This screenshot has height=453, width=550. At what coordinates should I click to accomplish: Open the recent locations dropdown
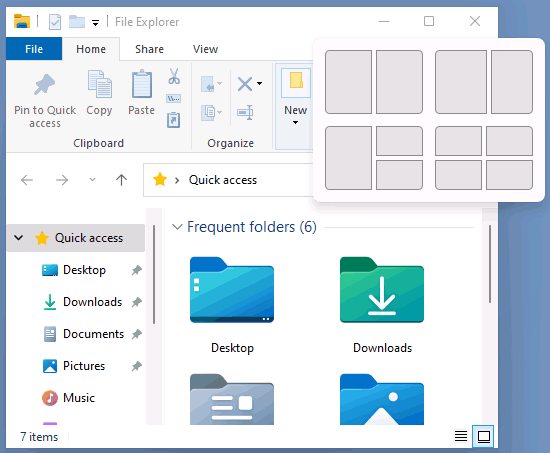tap(92, 180)
